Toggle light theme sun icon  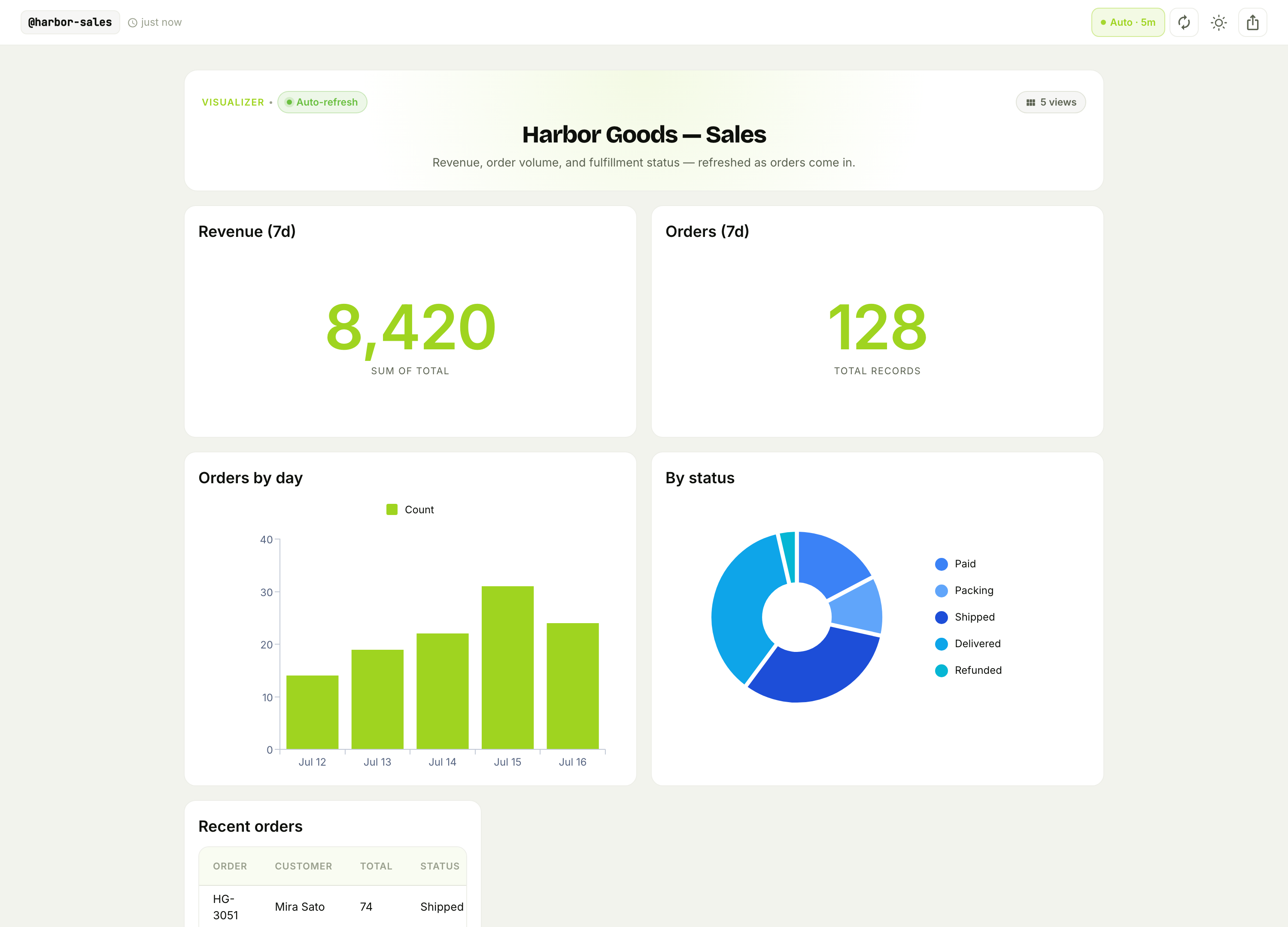(x=1219, y=22)
